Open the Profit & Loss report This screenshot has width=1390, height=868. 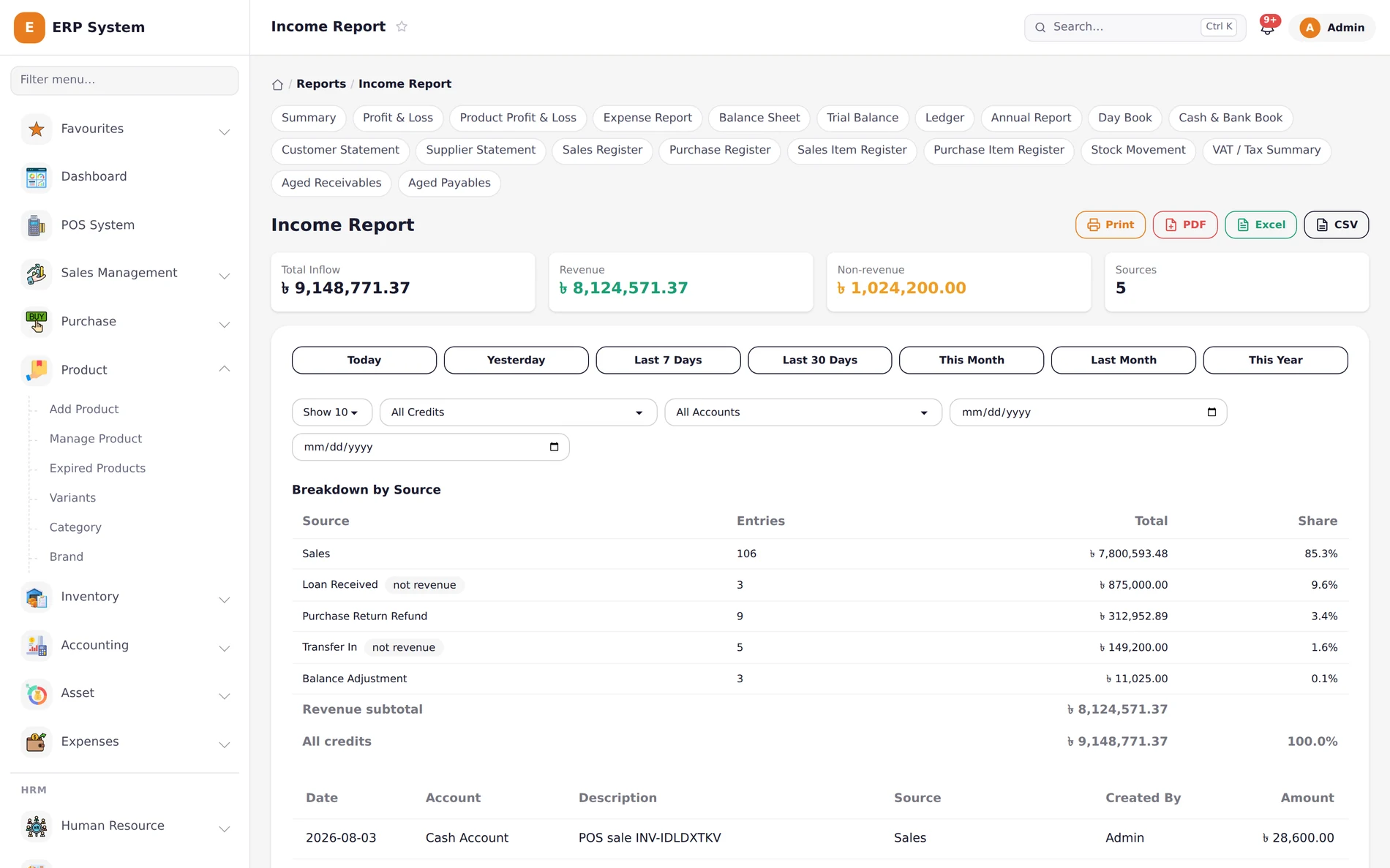[398, 118]
